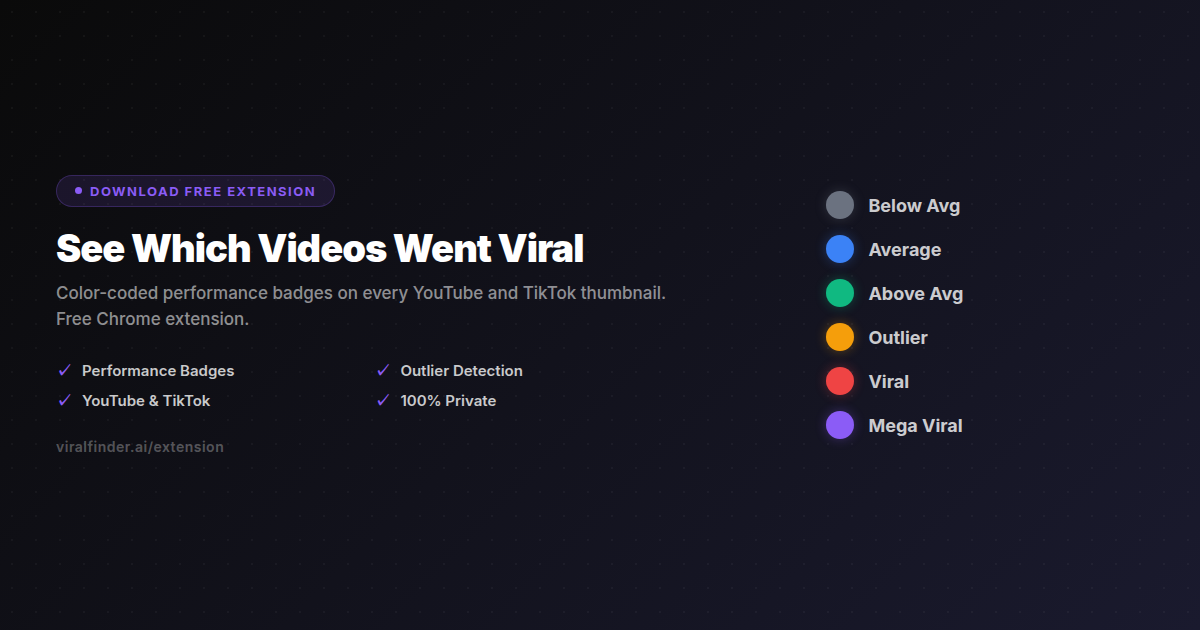Image resolution: width=1200 pixels, height=630 pixels.
Task: Click the See Which Videos Went Viral headline
Action: pos(320,248)
